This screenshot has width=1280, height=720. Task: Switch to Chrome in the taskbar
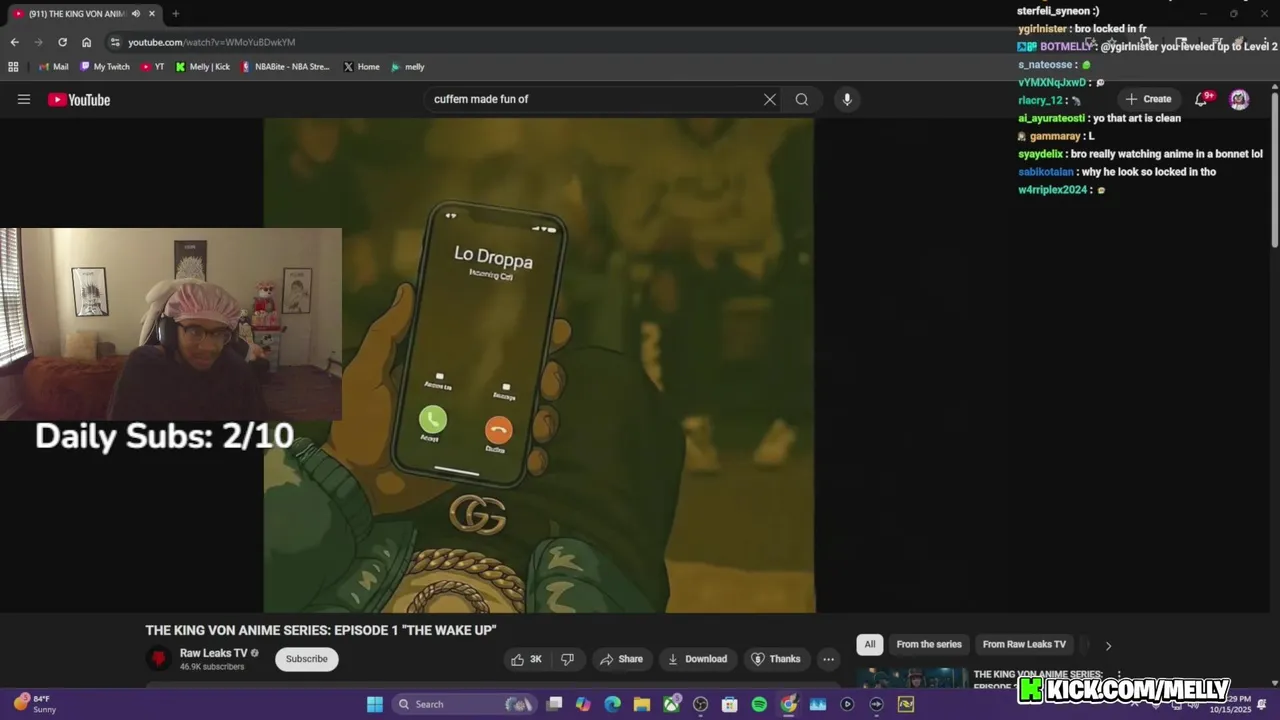click(x=789, y=704)
